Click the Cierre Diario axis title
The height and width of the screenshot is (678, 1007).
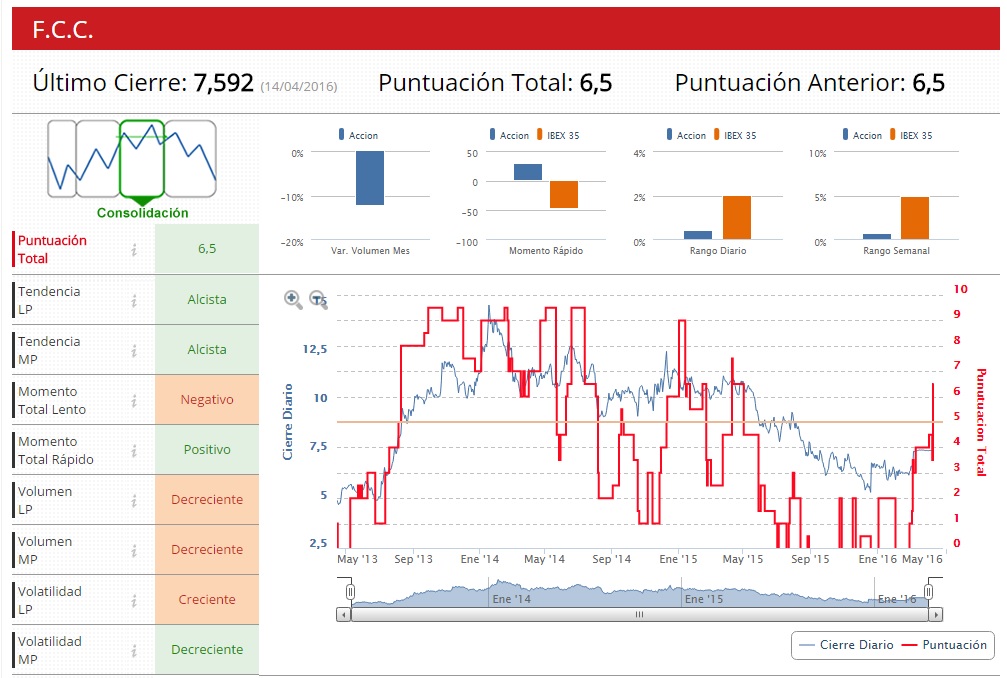pos(288,422)
